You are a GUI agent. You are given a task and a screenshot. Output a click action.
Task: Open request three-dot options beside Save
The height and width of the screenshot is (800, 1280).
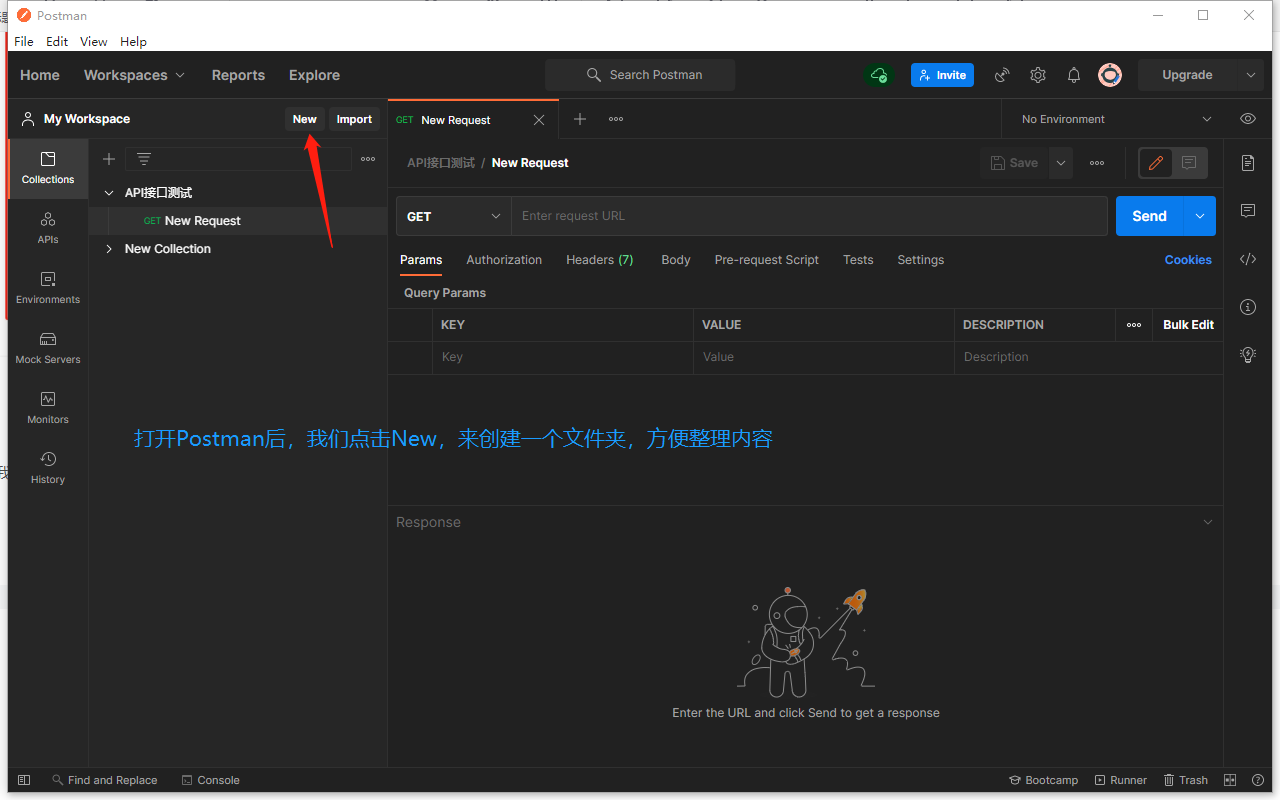pos(1097,163)
